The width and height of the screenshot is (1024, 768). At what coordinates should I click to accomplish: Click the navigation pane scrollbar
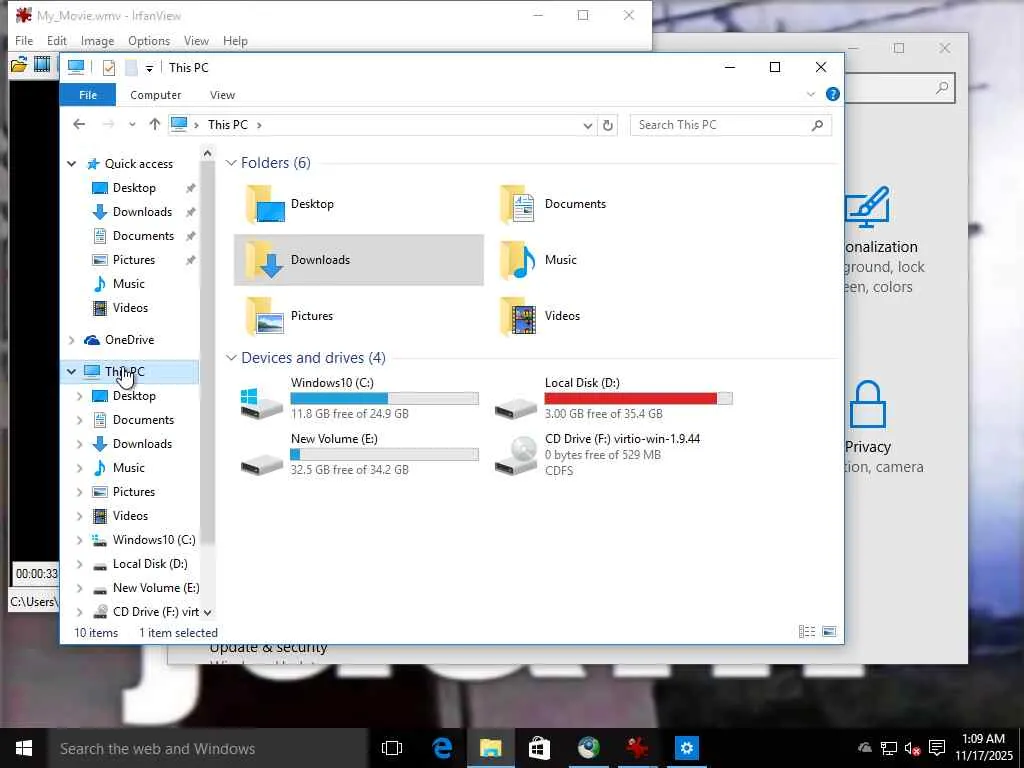pos(207,353)
